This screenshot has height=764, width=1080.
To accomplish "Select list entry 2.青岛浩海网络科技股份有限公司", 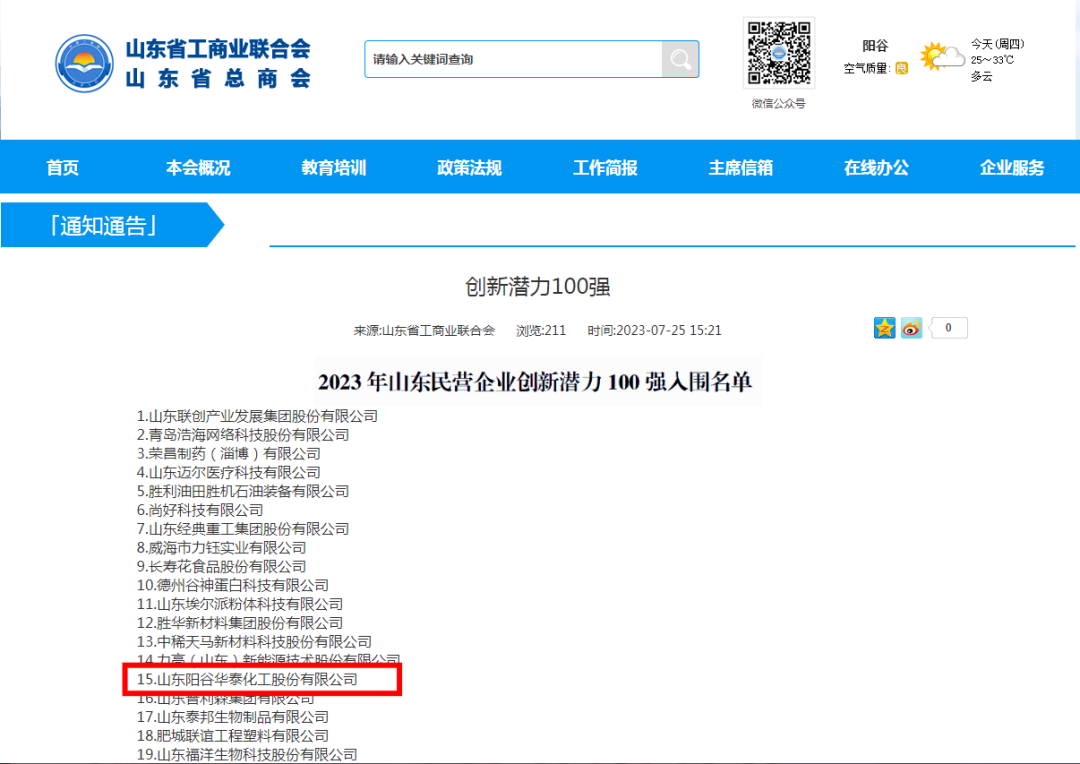I will click(242, 435).
